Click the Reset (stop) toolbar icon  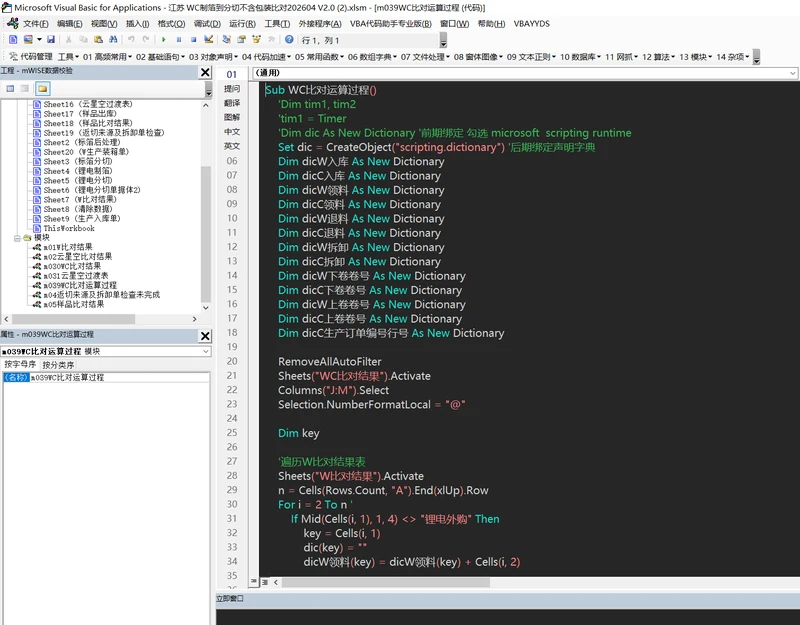[193, 39]
